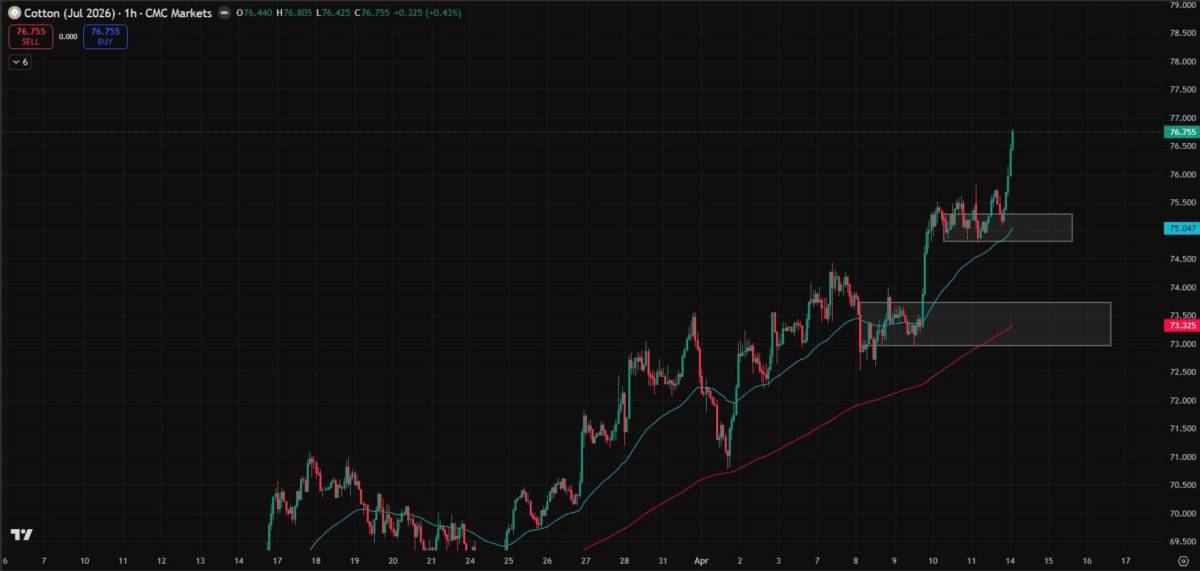The height and width of the screenshot is (571, 1200).
Task: Click the red 73.325 moving average label
Action: pos(1181,326)
